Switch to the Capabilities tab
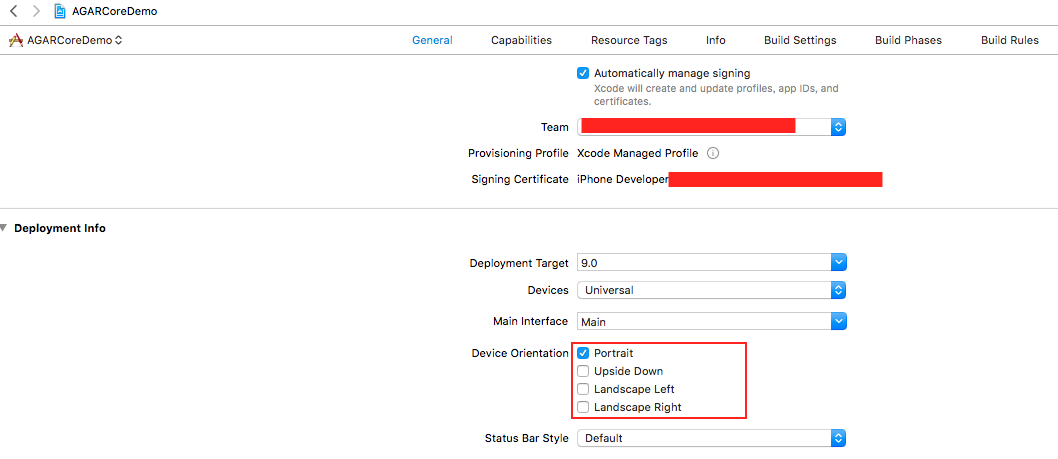This screenshot has width=1058, height=459. [x=521, y=40]
